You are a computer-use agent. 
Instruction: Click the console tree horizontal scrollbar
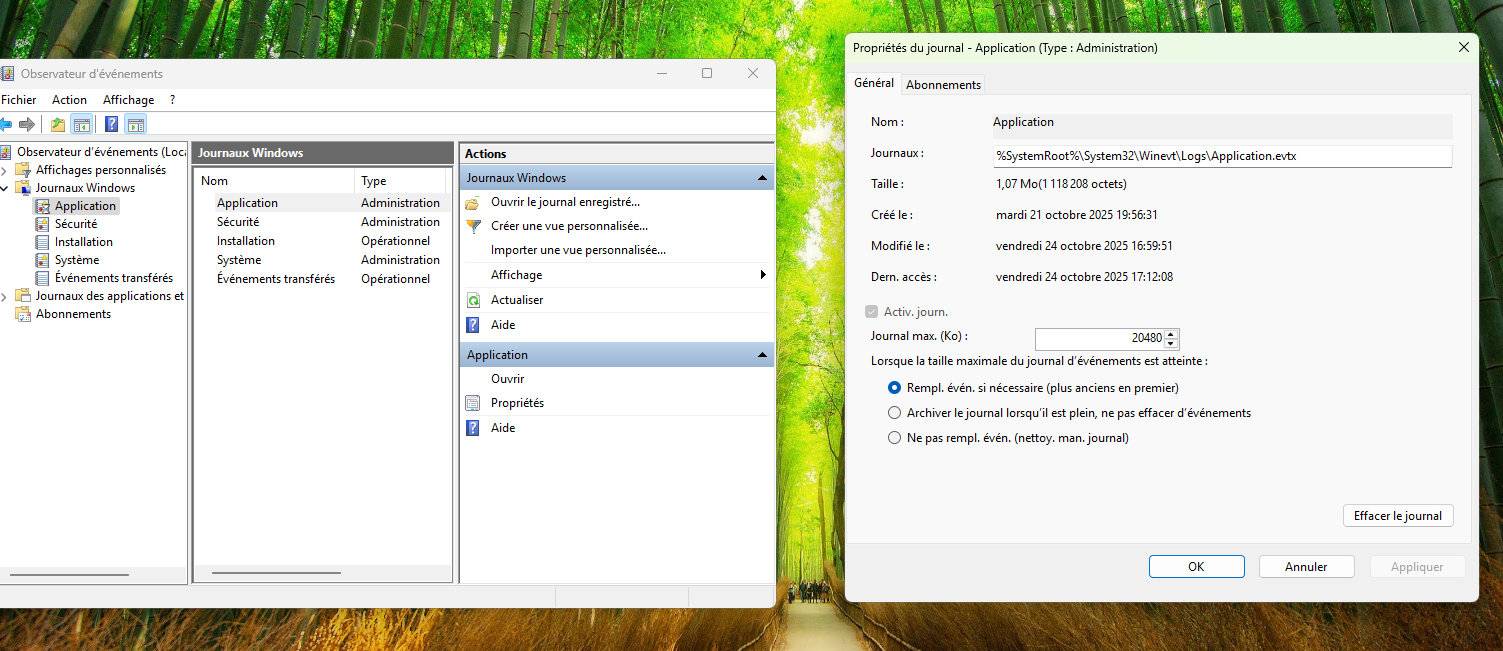coord(70,575)
